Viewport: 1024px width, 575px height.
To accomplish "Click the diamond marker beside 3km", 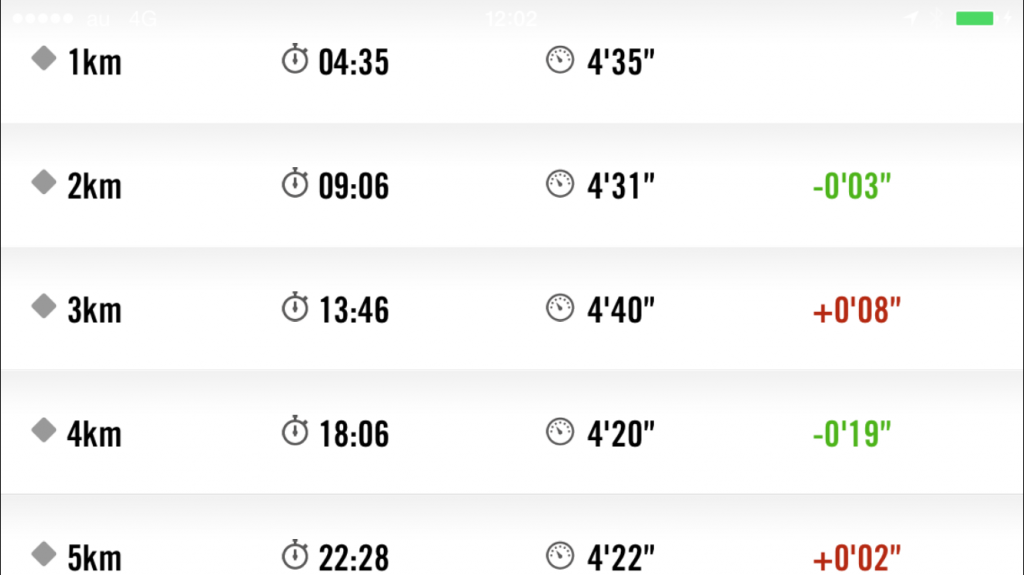I will (44, 306).
